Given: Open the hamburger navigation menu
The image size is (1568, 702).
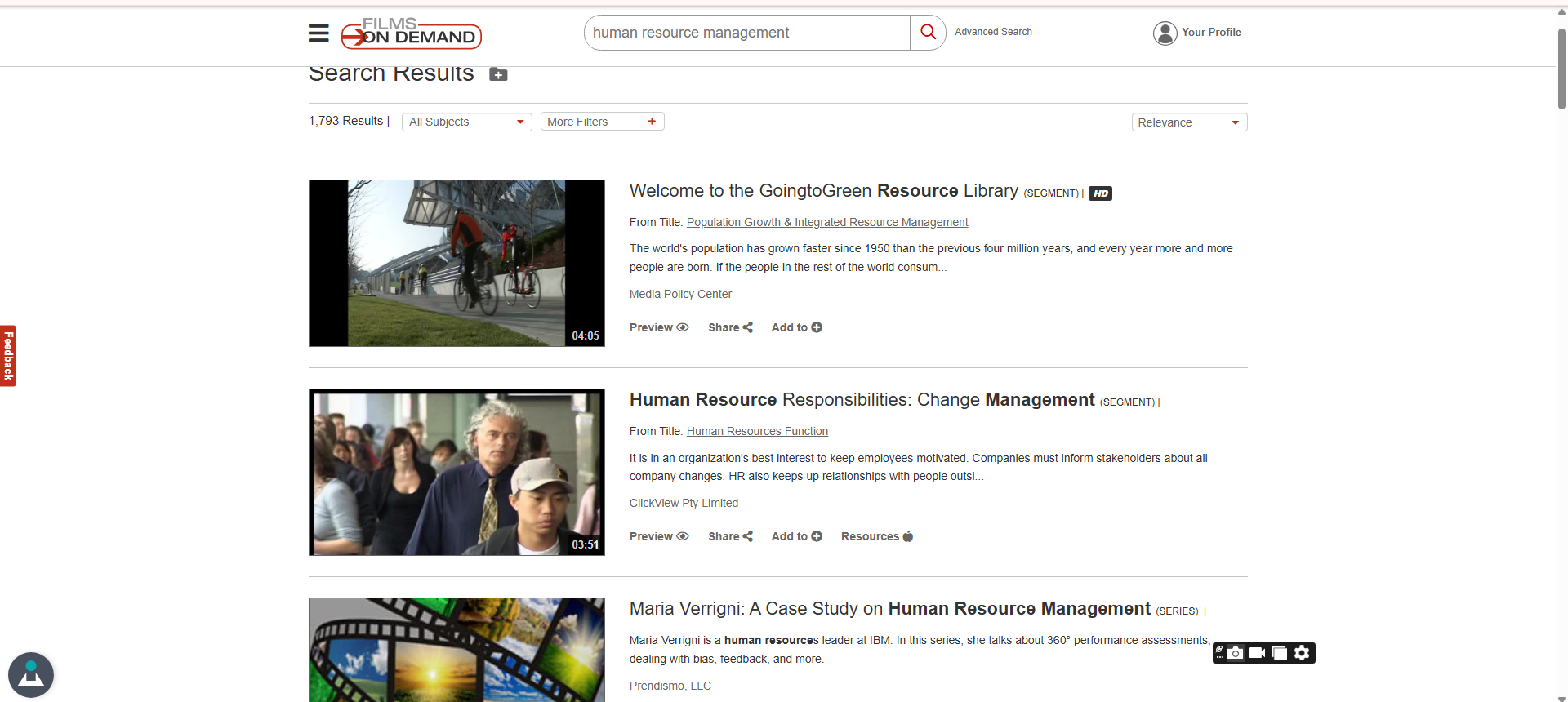Looking at the screenshot, I should 318,33.
